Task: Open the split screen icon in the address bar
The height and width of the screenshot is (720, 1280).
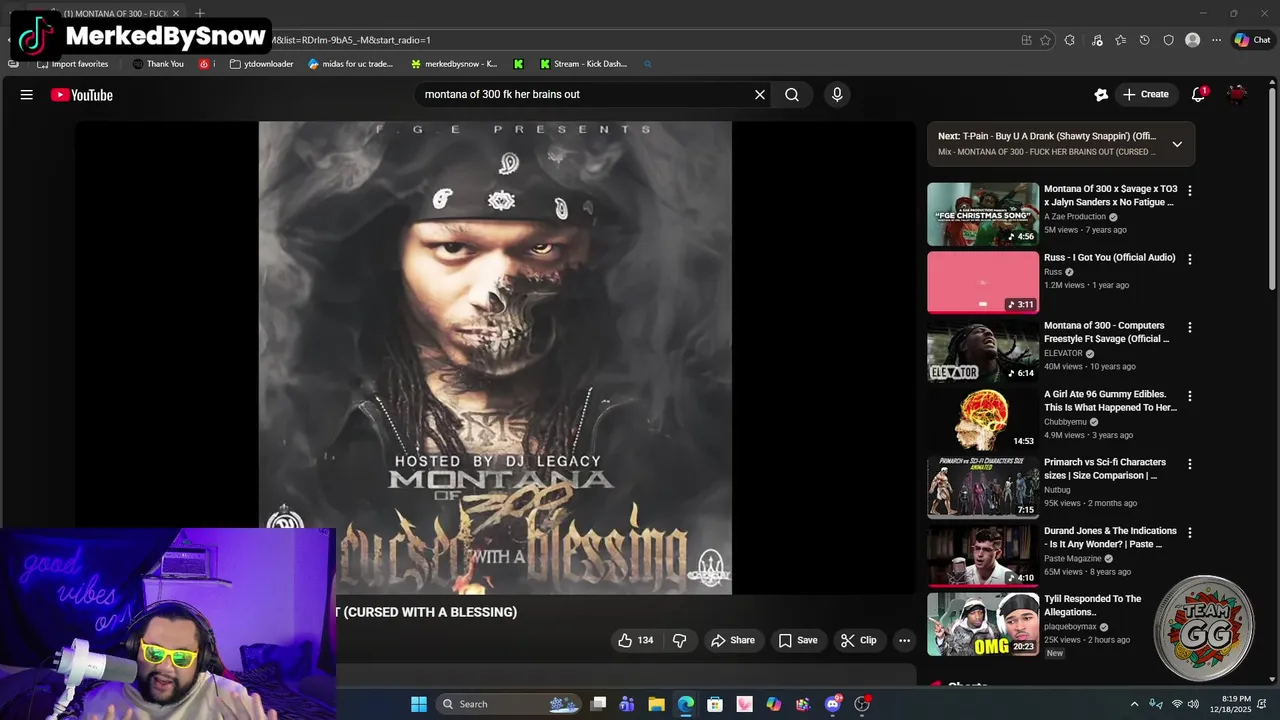Action: pos(1026,40)
